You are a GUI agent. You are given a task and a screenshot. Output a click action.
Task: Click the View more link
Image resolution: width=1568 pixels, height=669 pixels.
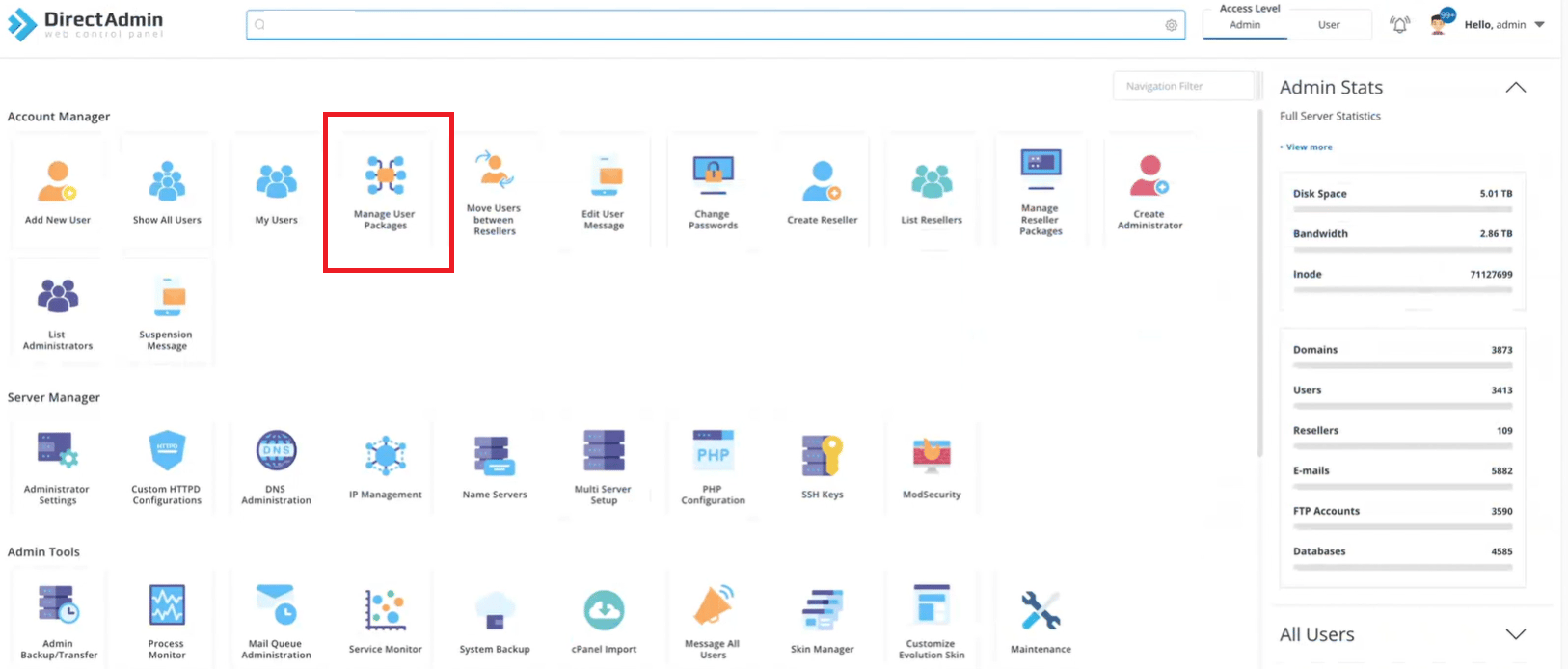[x=1309, y=147]
